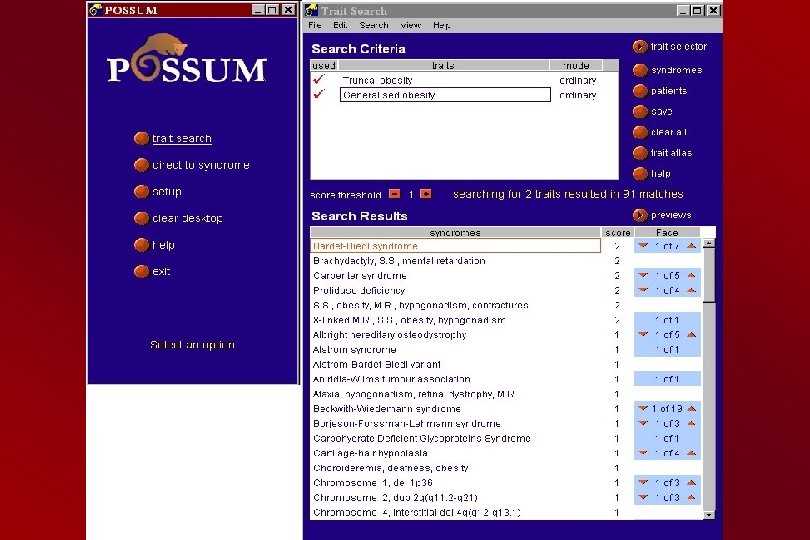Change mode of Truncal obesity from ordinary
Viewport: 810px width, 540px height.
click(578, 80)
